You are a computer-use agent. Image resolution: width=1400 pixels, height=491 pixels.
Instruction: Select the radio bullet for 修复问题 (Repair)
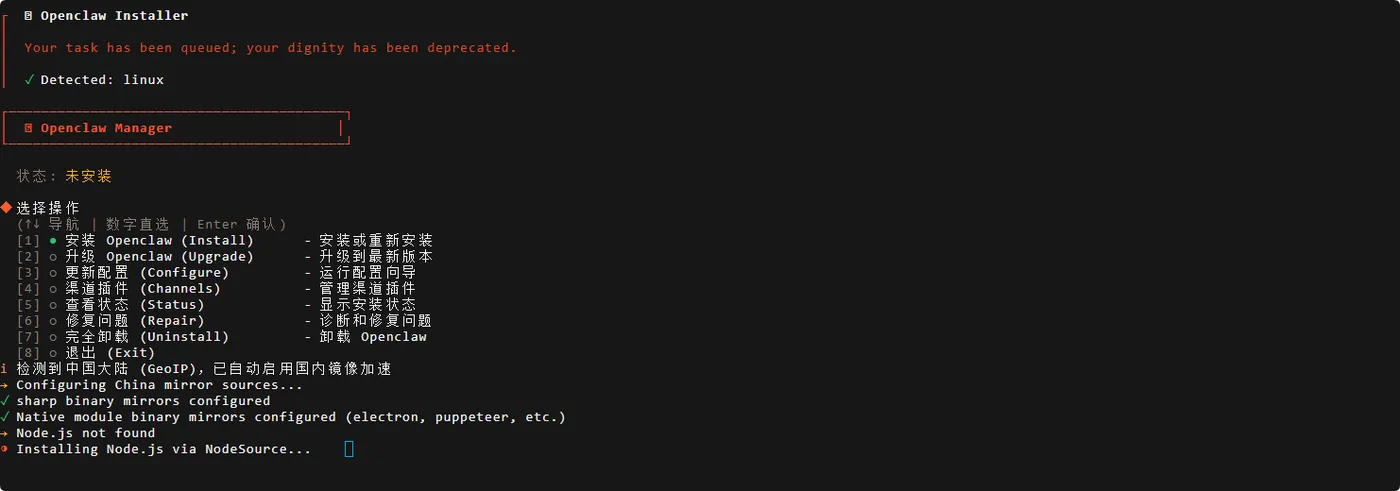(x=53, y=321)
